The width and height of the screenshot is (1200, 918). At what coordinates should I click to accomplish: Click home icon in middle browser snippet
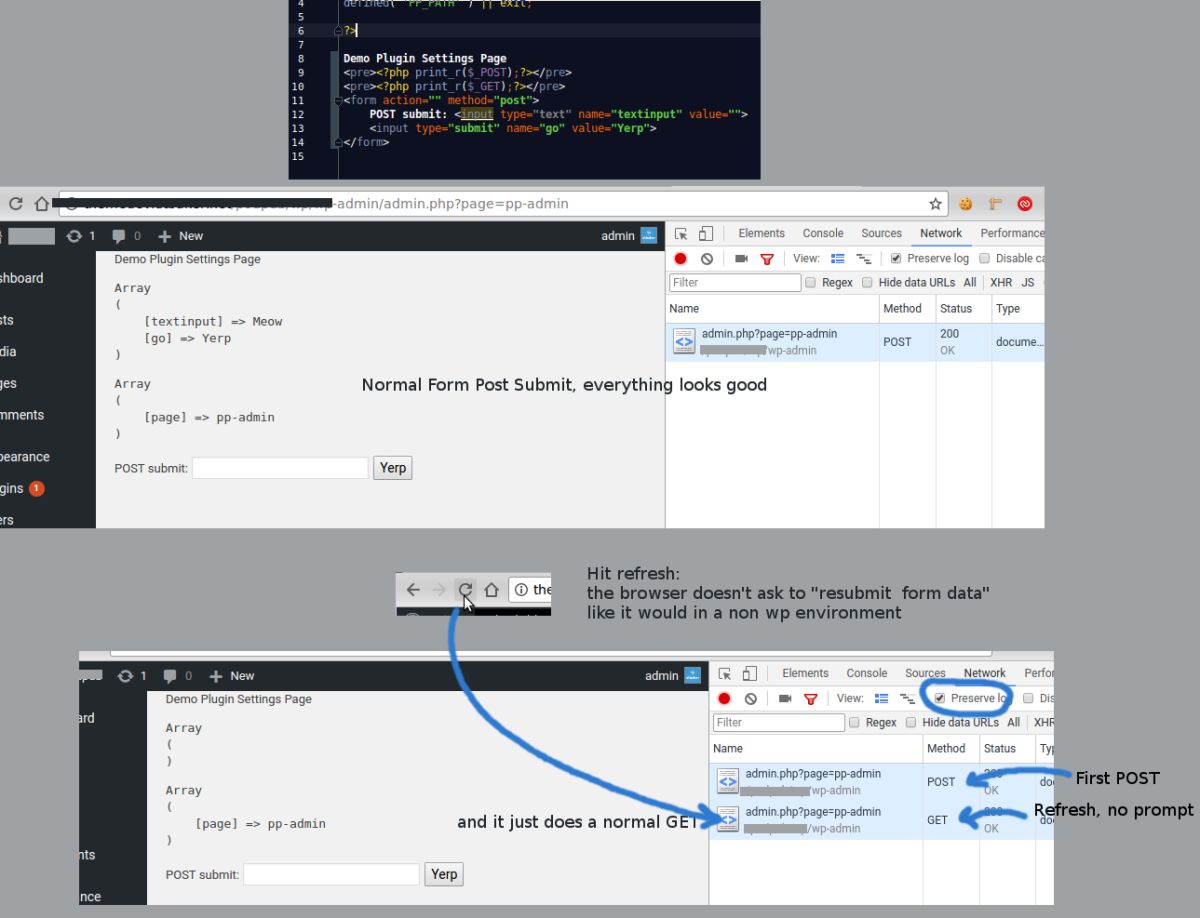[491, 590]
